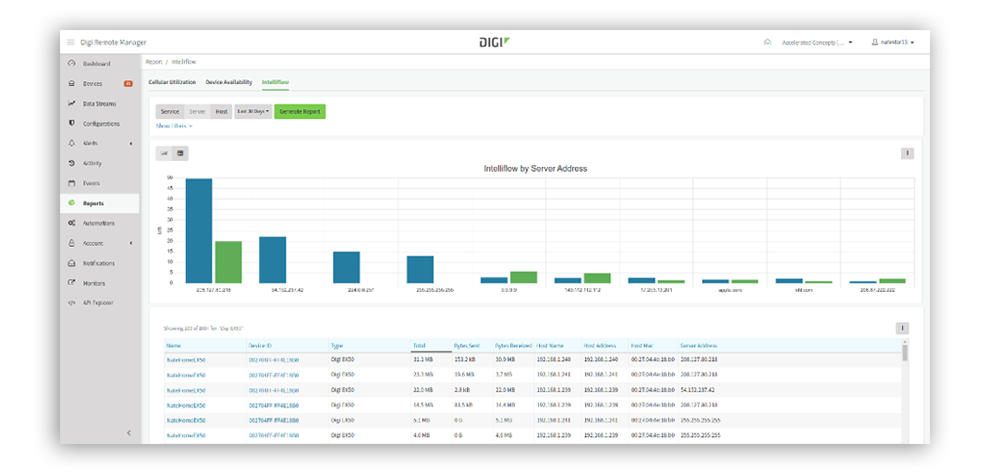Sort table by Total column header
Image resolution: width=998 pixels, height=474 pixels.
tap(419, 345)
